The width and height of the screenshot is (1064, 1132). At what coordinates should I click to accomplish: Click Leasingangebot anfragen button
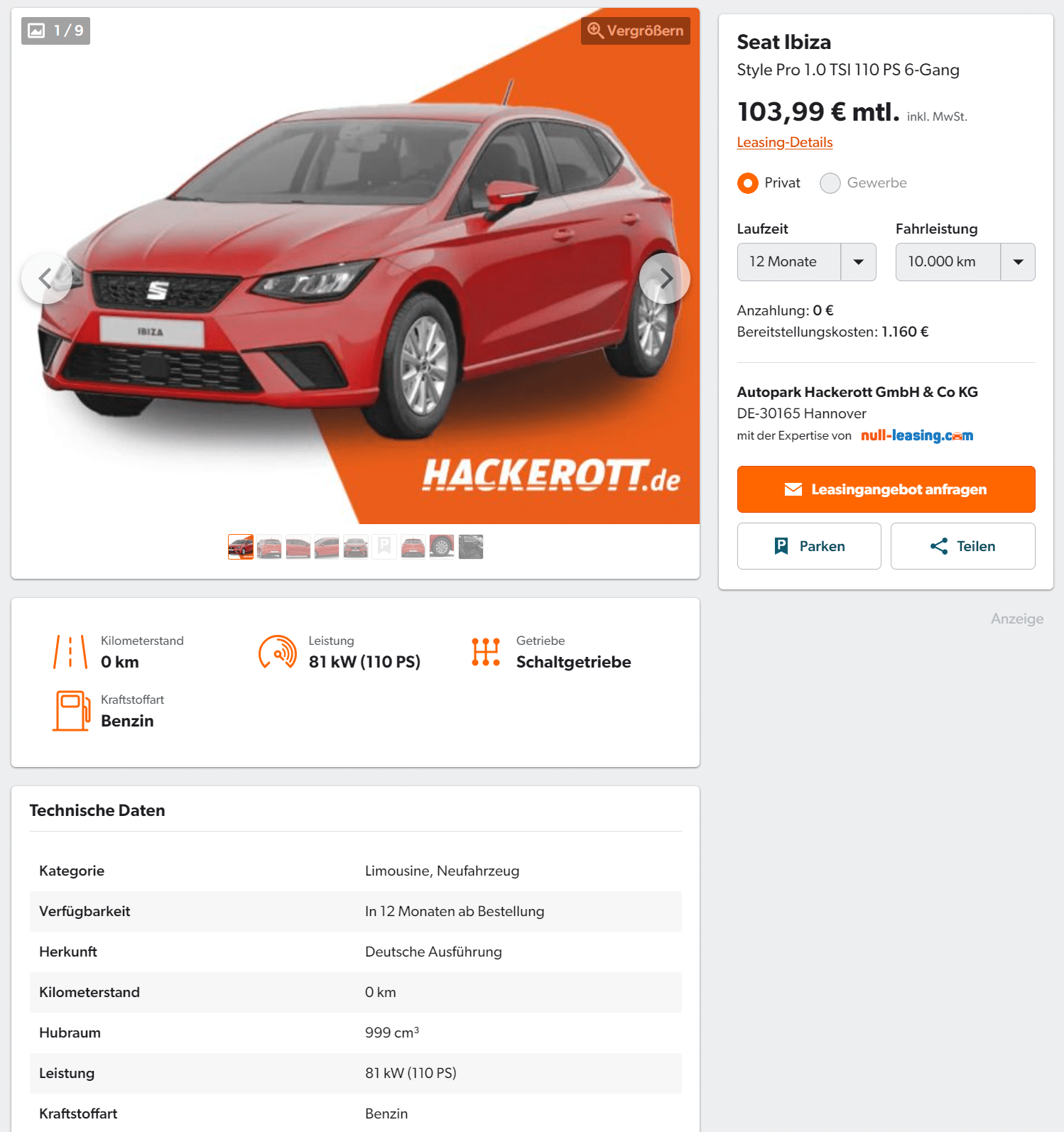pyautogui.click(x=886, y=489)
